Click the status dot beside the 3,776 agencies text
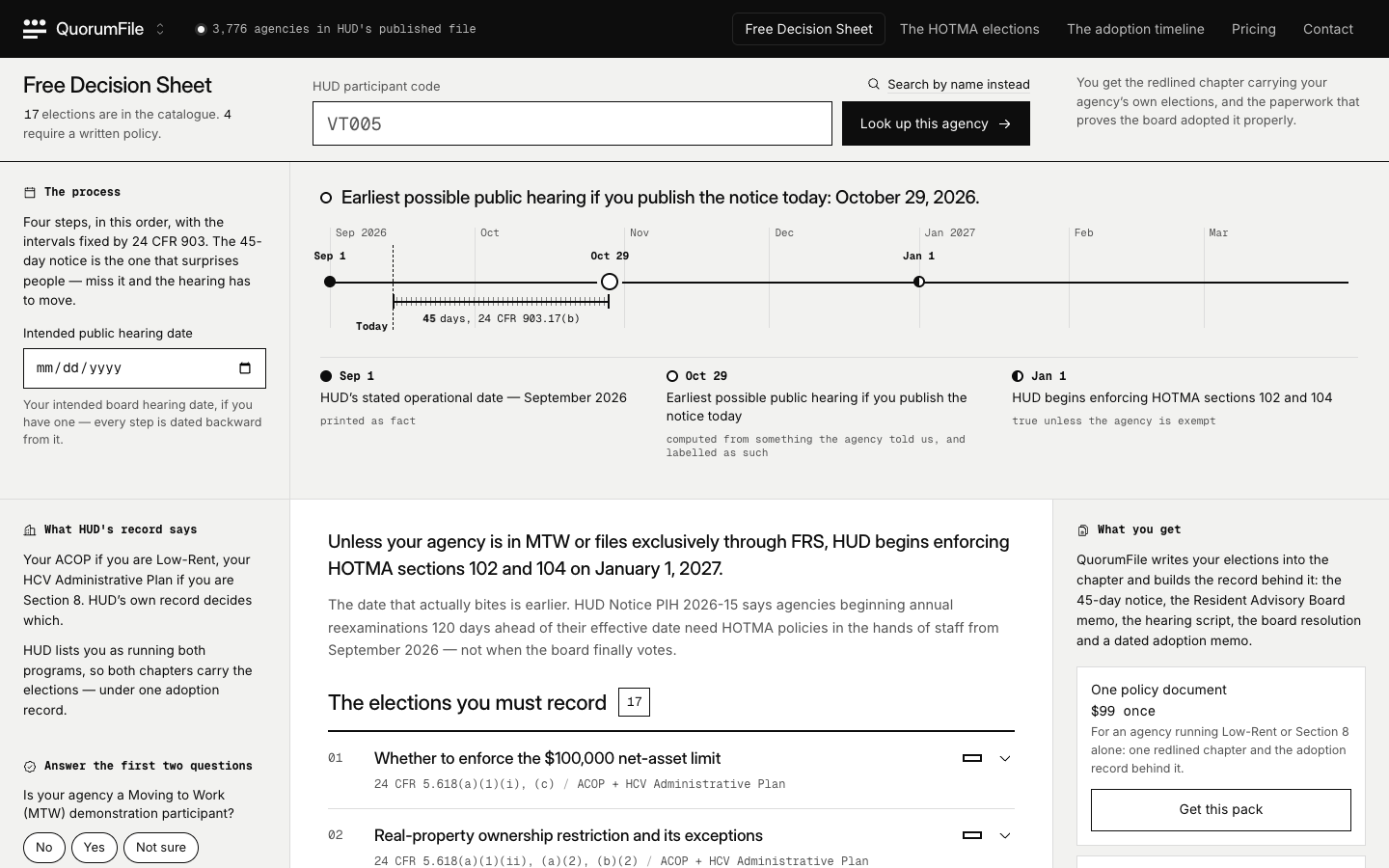The height and width of the screenshot is (868, 1389). pos(201,29)
